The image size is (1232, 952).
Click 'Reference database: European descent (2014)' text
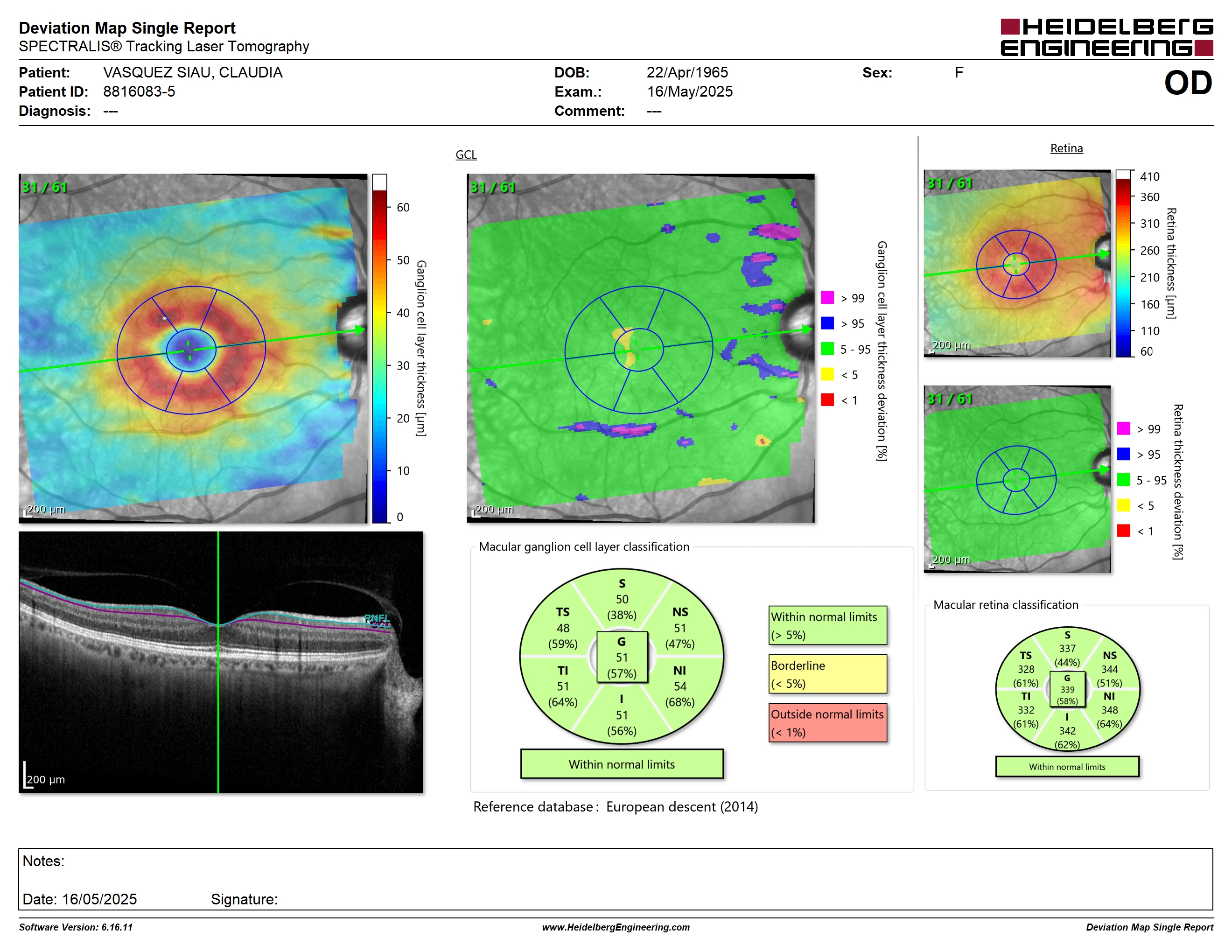(x=616, y=807)
